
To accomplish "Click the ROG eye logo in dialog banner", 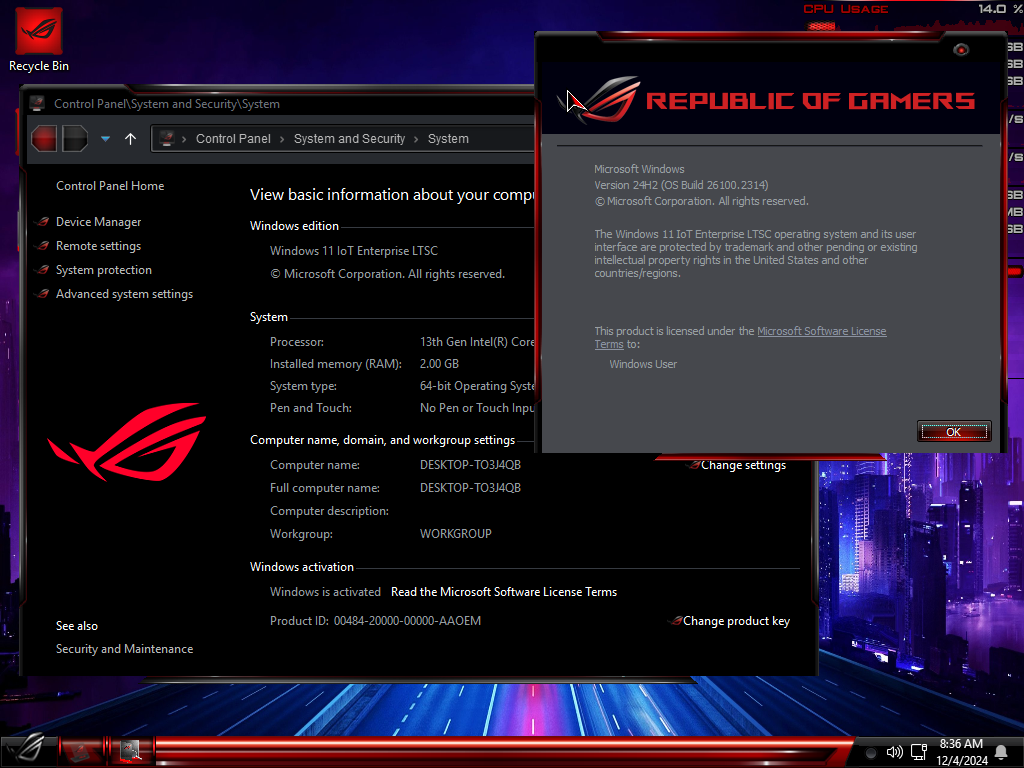I will [599, 100].
